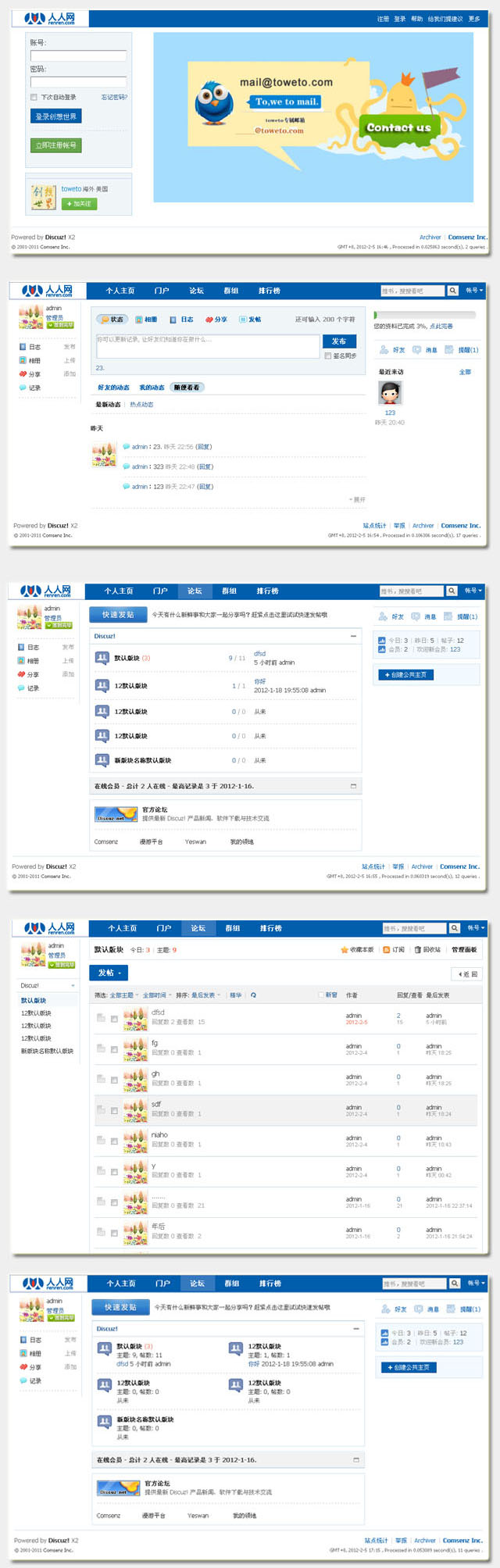Open the 最后发表 sort dropdown

point(205,995)
